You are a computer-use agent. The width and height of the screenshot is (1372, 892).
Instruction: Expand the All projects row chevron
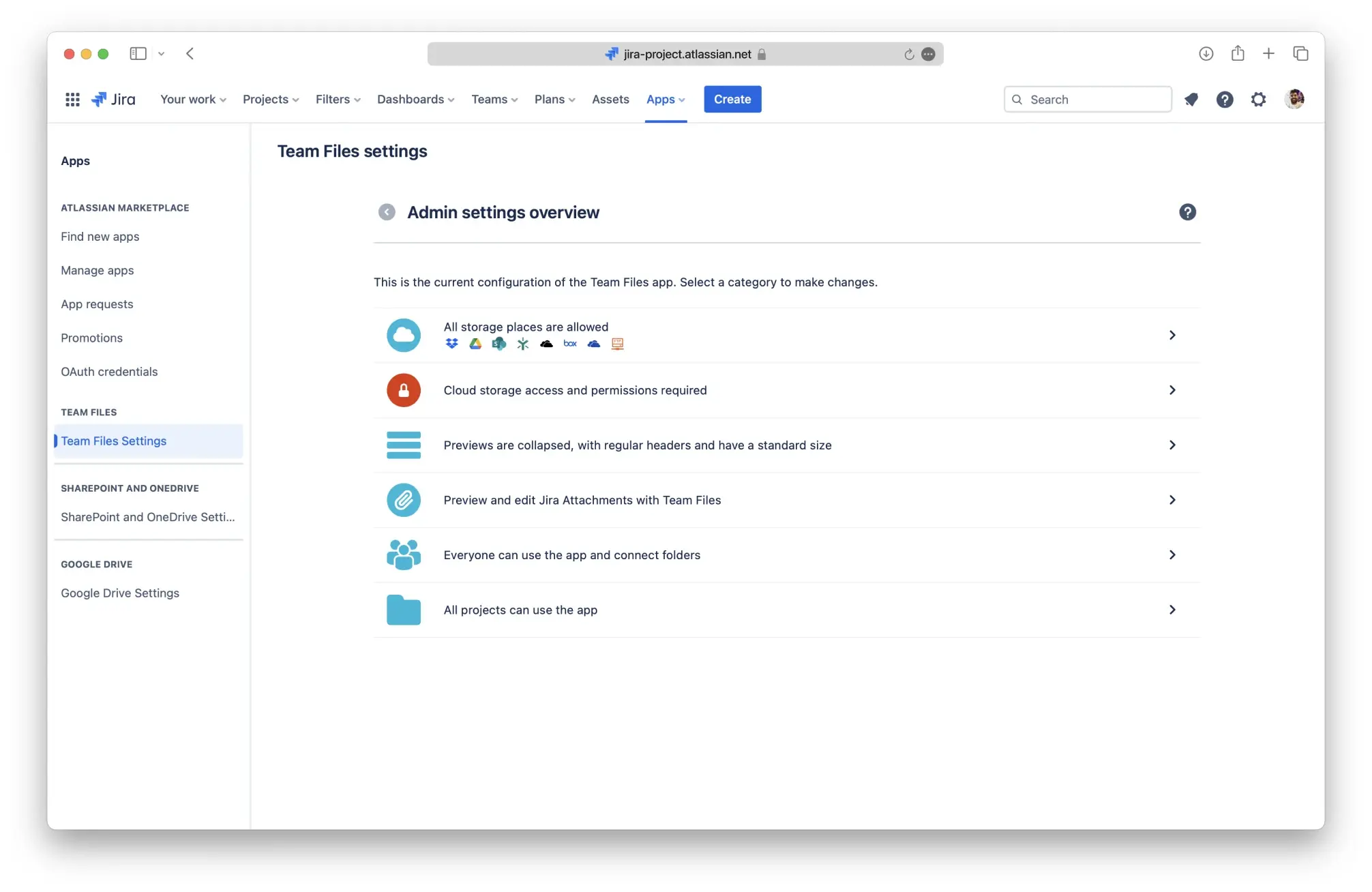(1172, 610)
